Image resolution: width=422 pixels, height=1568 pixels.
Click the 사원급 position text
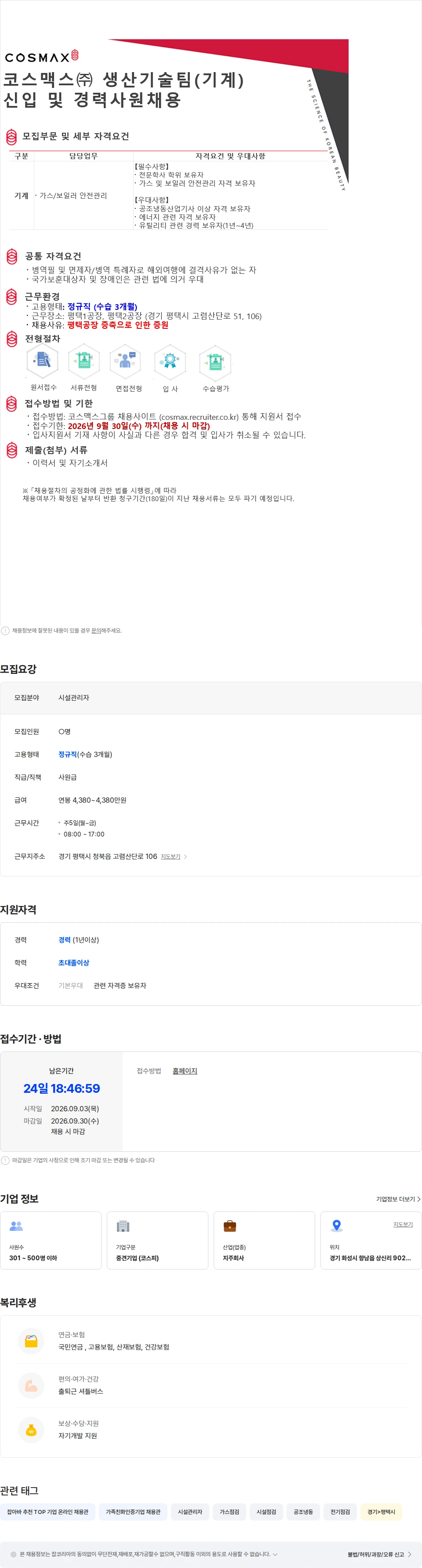coord(68,777)
